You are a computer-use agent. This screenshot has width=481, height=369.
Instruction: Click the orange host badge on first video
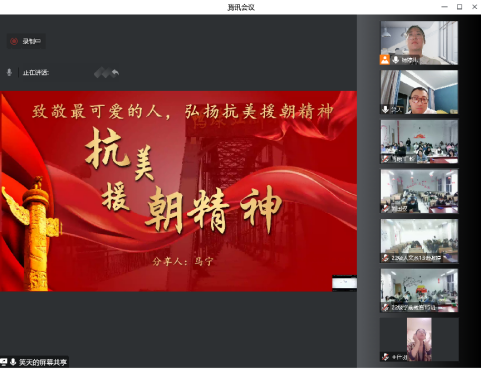click(x=385, y=60)
